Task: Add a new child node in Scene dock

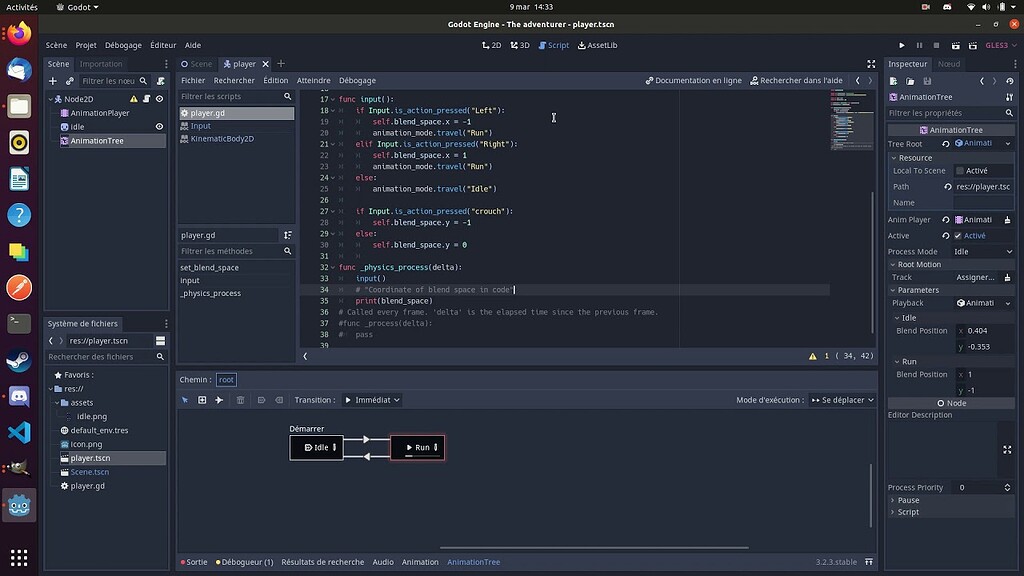Action: coord(53,81)
